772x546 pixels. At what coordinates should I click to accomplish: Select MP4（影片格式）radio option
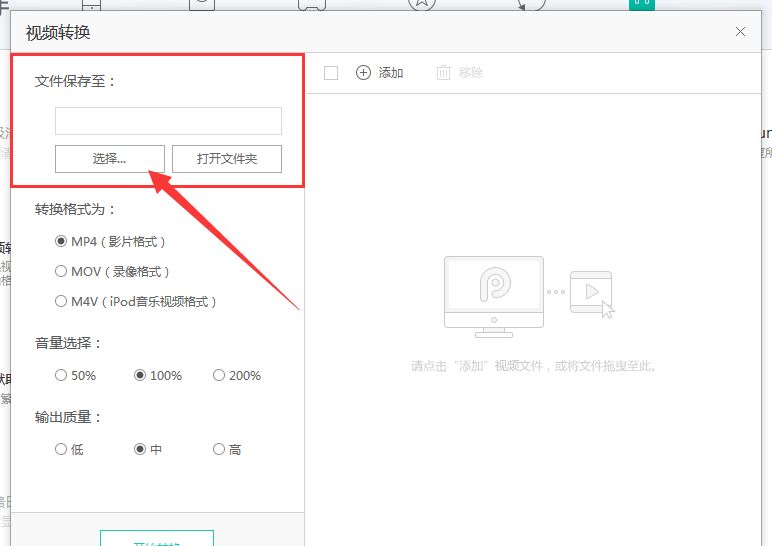(x=61, y=241)
